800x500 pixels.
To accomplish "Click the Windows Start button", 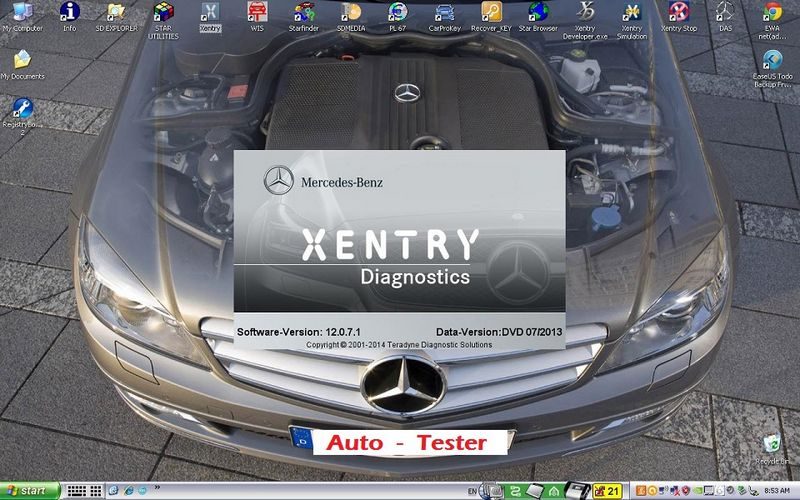I will tap(30, 491).
